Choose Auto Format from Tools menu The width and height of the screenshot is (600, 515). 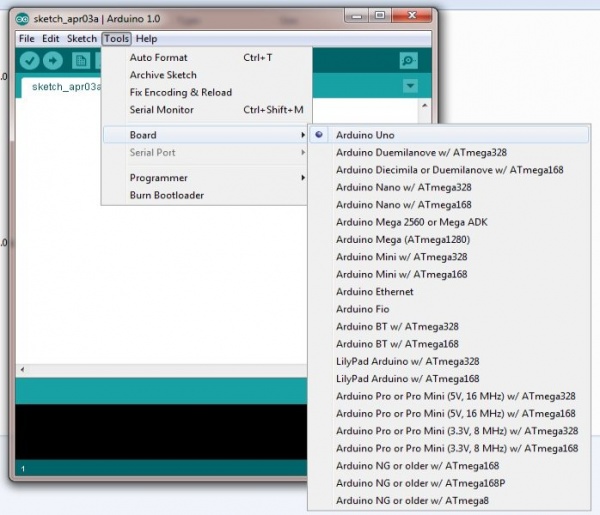pyautogui.click(x=205, y=58)
